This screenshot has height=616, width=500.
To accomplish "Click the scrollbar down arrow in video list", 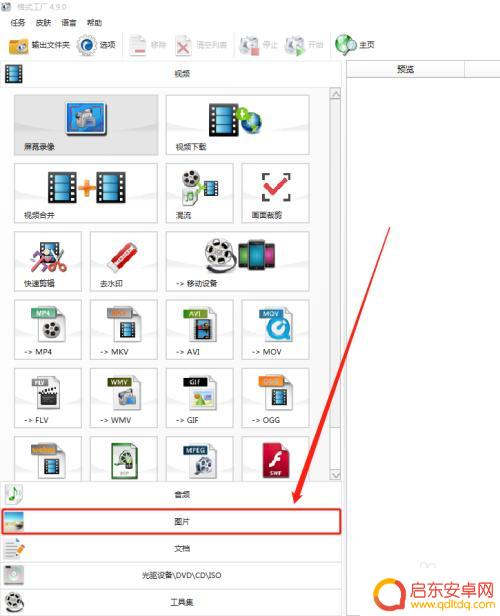I will pyautogui.click(x=335, y=475).
